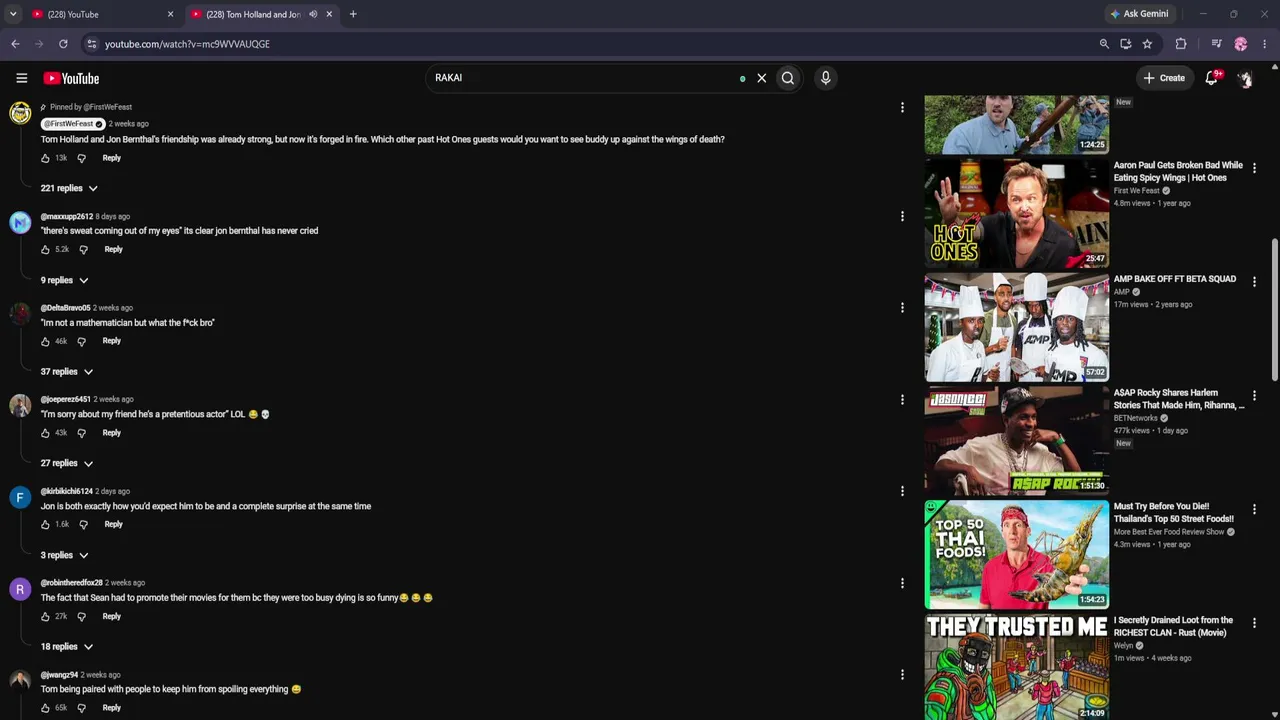Bookmark this page with star icon
The width and height of the screenshot is (1280, 720).
1147,44
